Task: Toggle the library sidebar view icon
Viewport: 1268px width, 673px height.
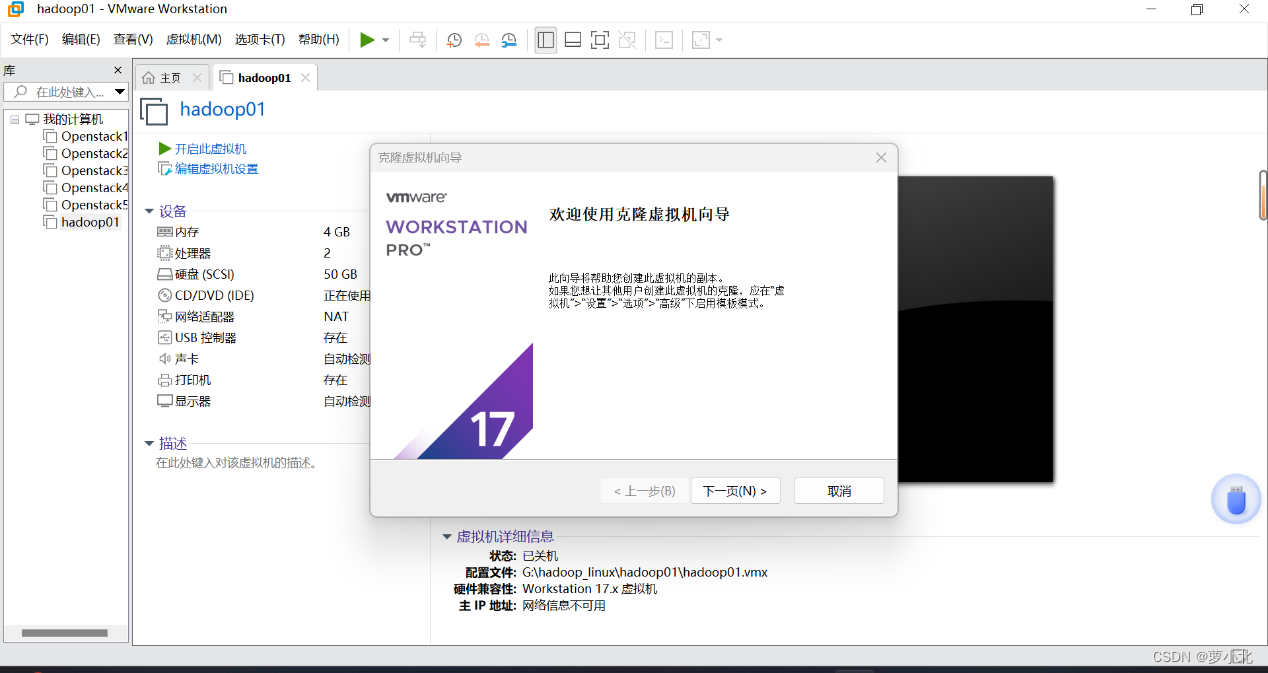Action: coord(545,40)
